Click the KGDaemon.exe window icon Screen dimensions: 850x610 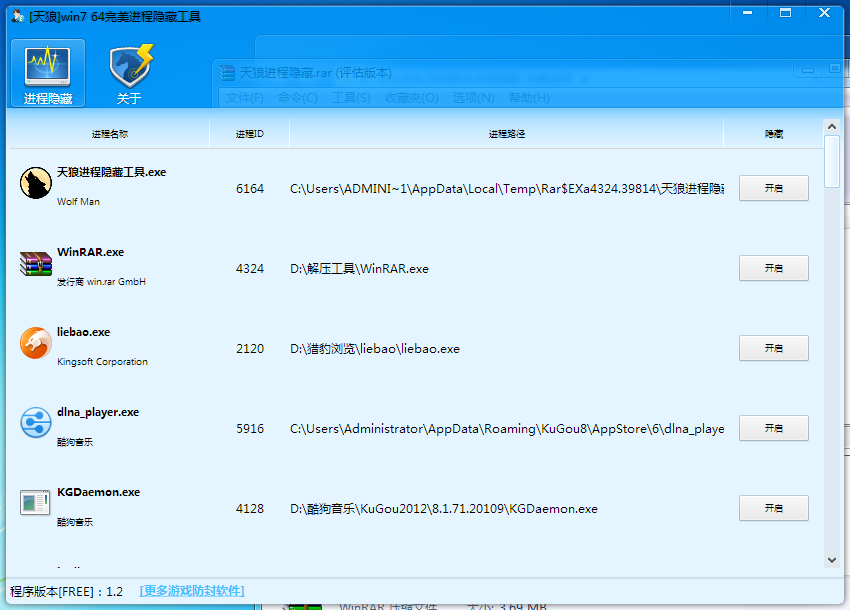[35, 502]
